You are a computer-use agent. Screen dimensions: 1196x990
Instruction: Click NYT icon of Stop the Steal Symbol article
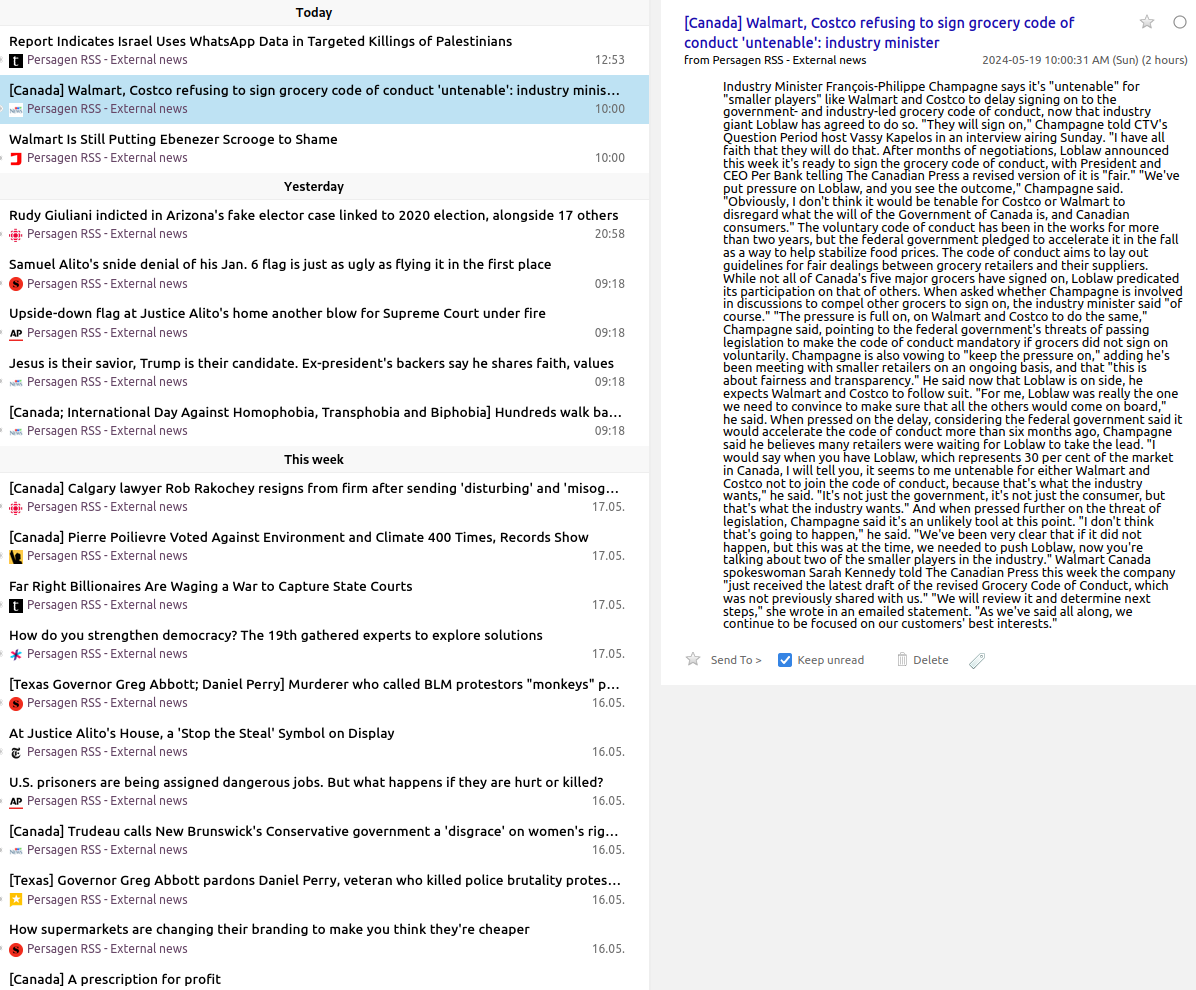(16, 753)
